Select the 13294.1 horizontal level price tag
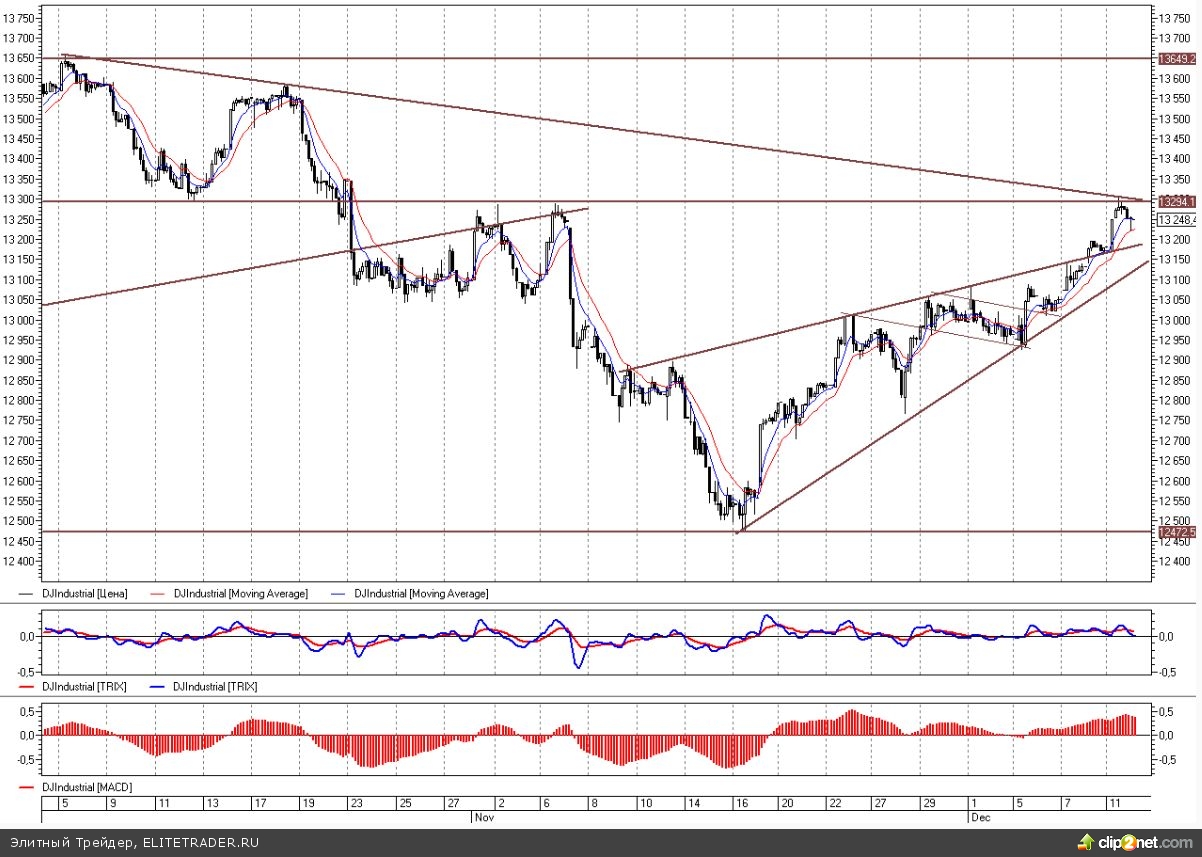 pos(1177,202)
